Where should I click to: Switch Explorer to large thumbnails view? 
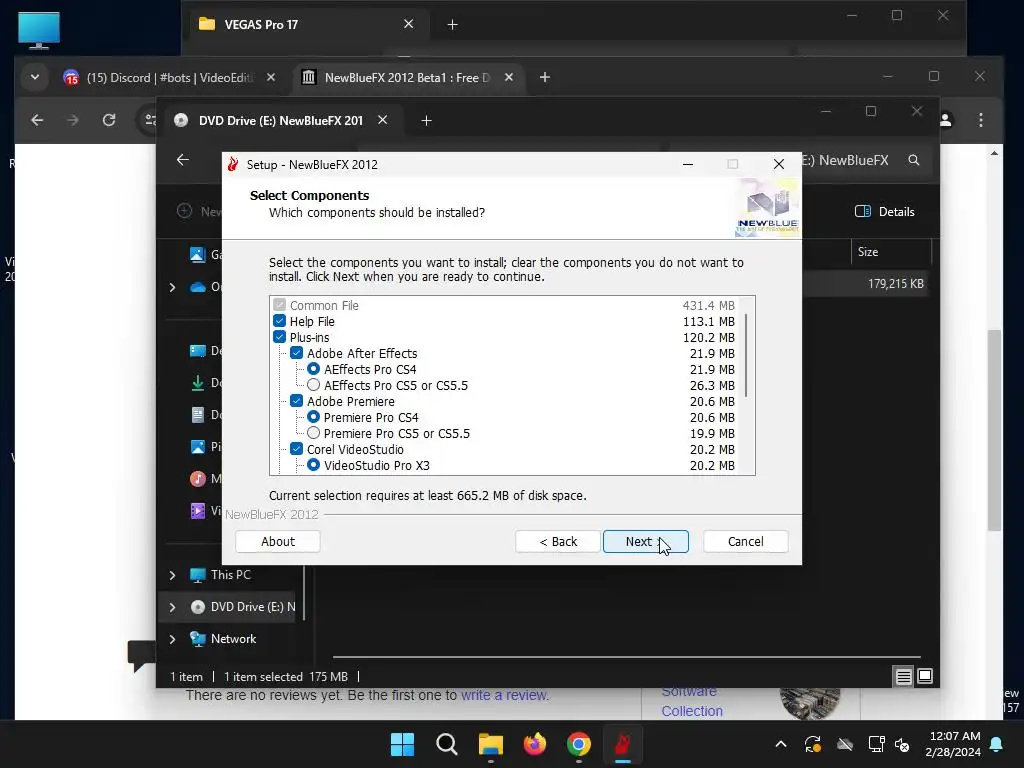tap(925, 676)
